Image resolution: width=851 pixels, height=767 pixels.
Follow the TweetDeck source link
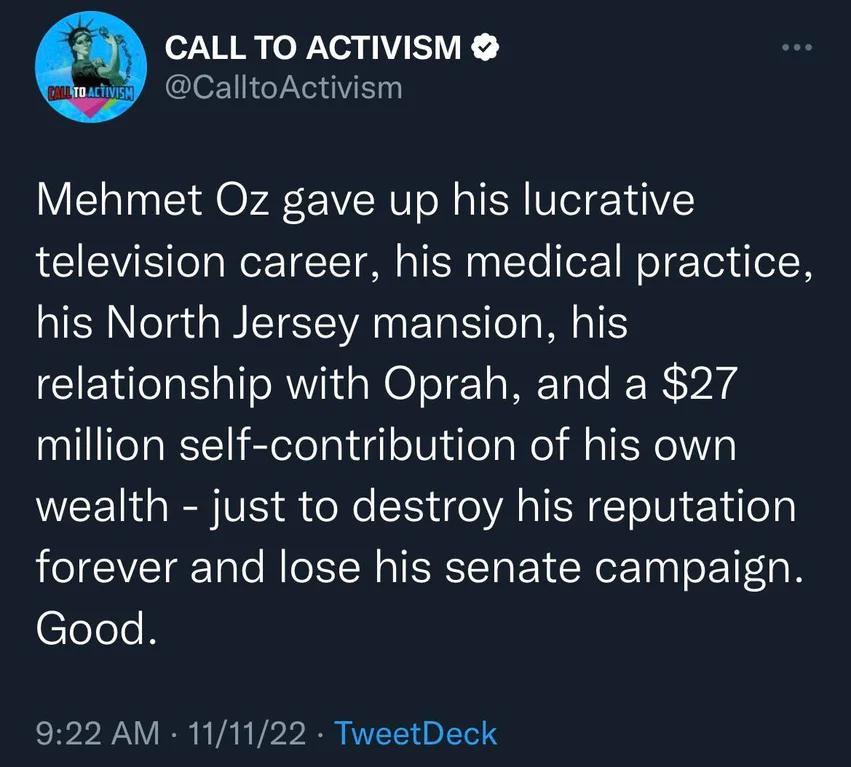pyautogui.click(x=416, y=733)
